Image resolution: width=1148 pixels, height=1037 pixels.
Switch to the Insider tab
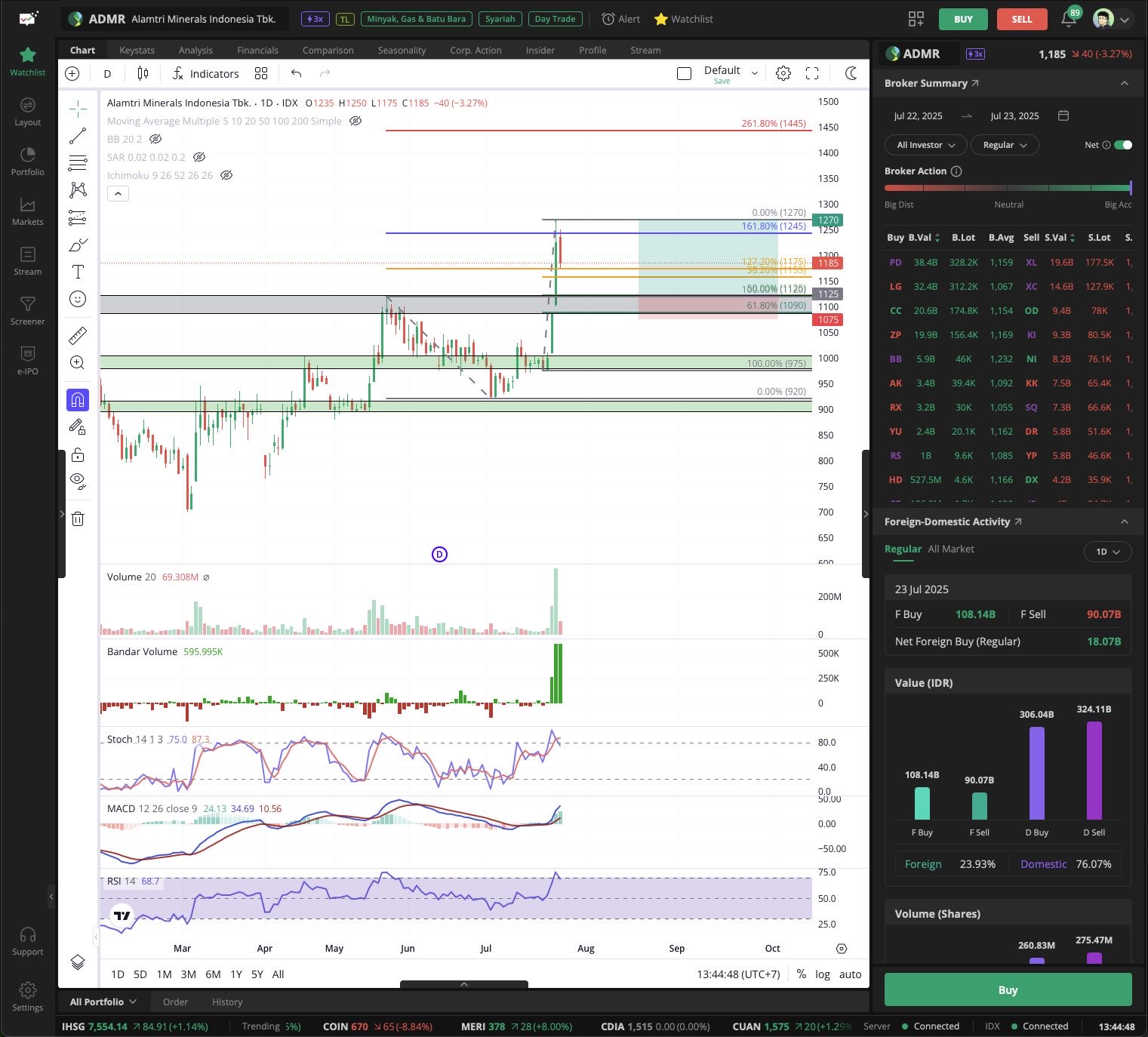click(540, 50)
